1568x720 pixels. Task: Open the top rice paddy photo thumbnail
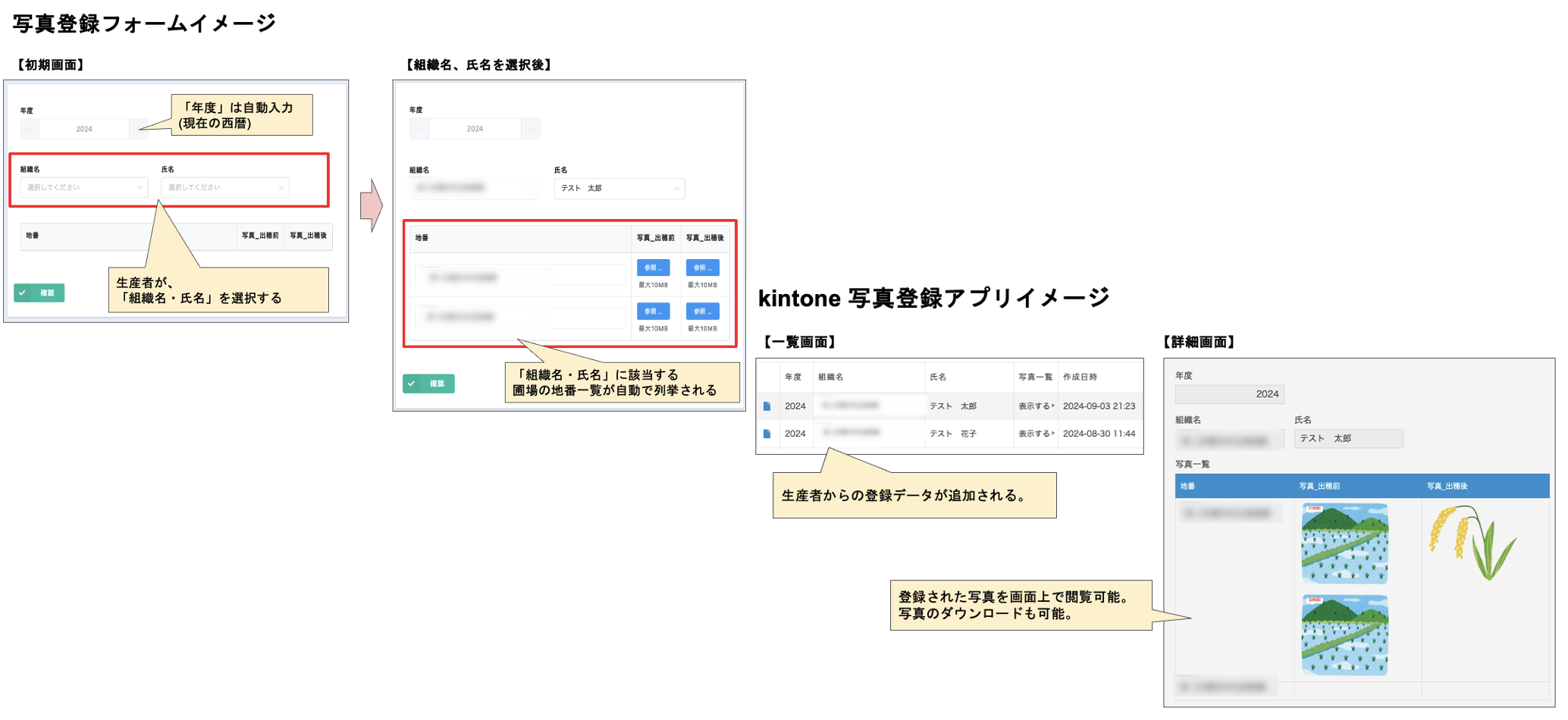1344,543
